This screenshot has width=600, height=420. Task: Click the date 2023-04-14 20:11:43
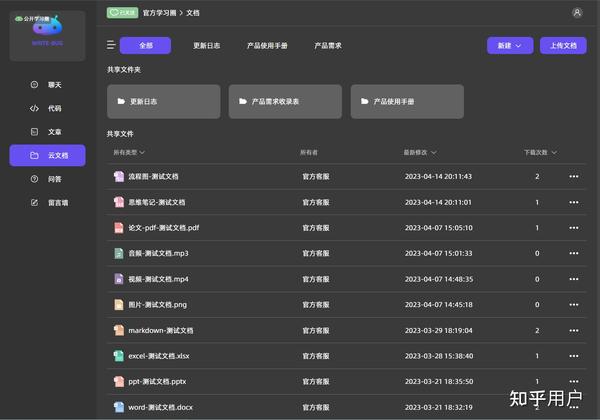438,176
